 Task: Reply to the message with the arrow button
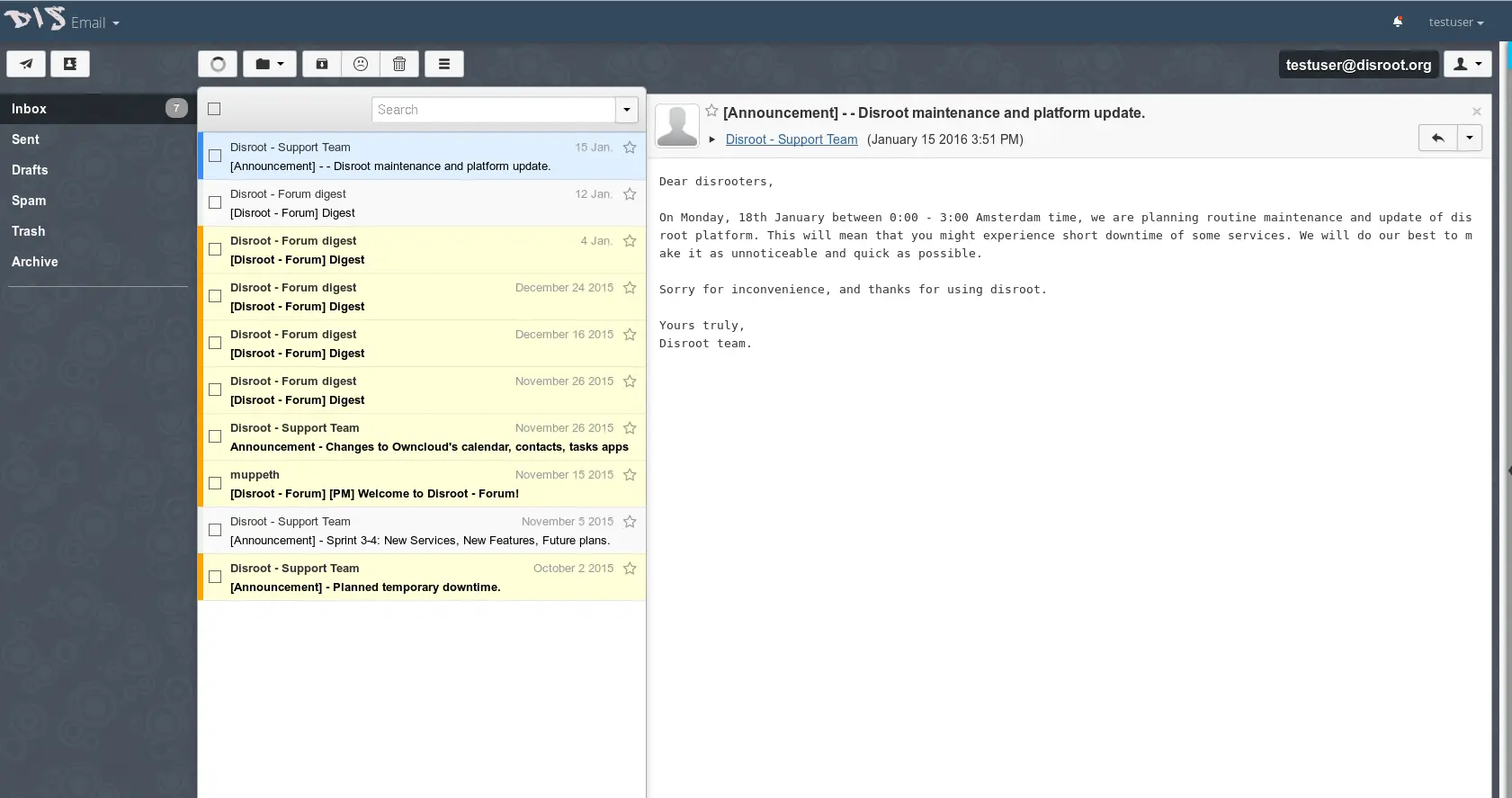pos(1437,138)
